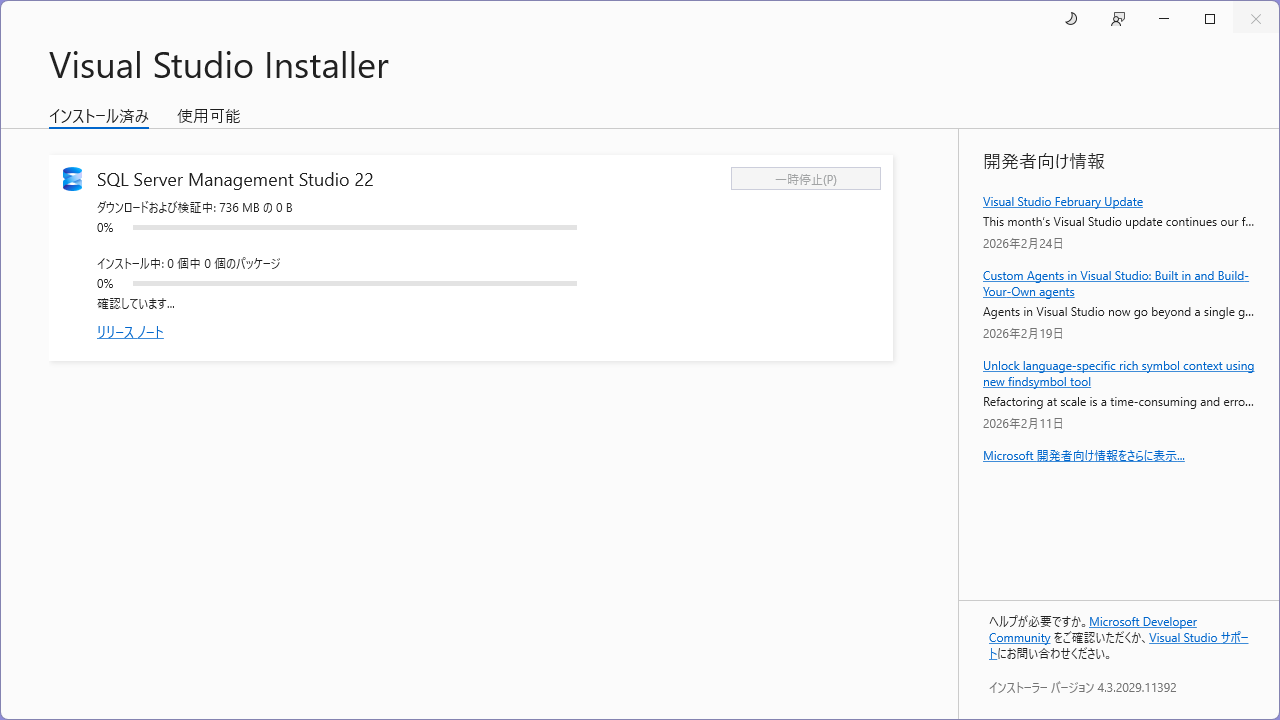This screenshot has width=1280, height=720.
Task: Open the リリース ノート link
Action: pos(130,332)
